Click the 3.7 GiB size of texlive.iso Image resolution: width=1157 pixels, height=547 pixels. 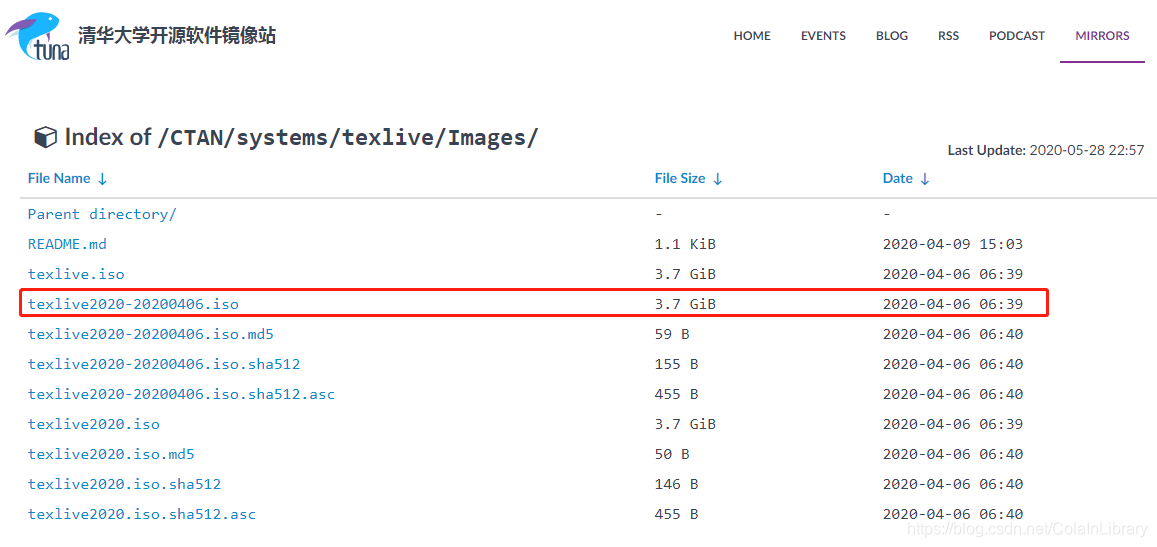(685, 275)
